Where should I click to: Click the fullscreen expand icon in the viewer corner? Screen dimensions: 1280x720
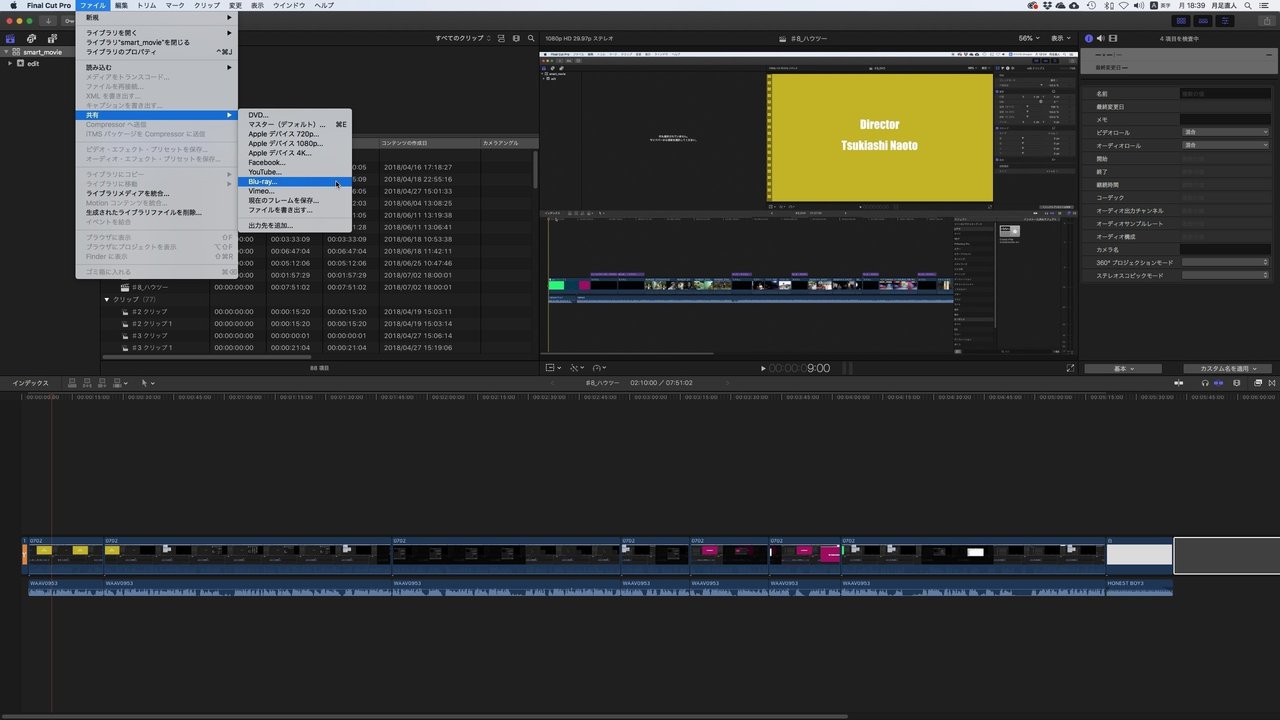coord(1070,368)
